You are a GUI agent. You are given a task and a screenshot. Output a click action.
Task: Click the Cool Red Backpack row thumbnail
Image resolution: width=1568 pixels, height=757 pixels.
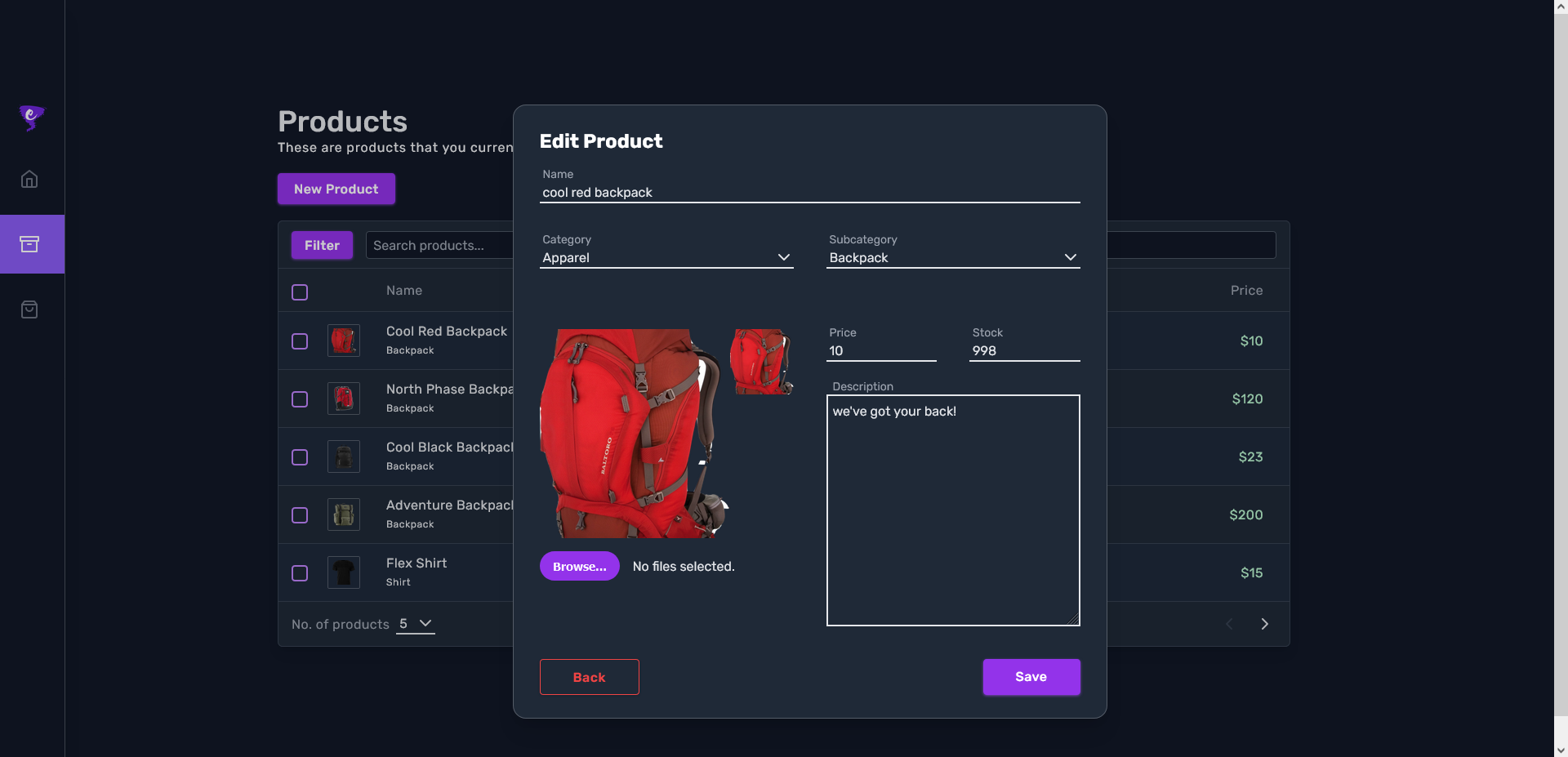click(x=344, y=341)
